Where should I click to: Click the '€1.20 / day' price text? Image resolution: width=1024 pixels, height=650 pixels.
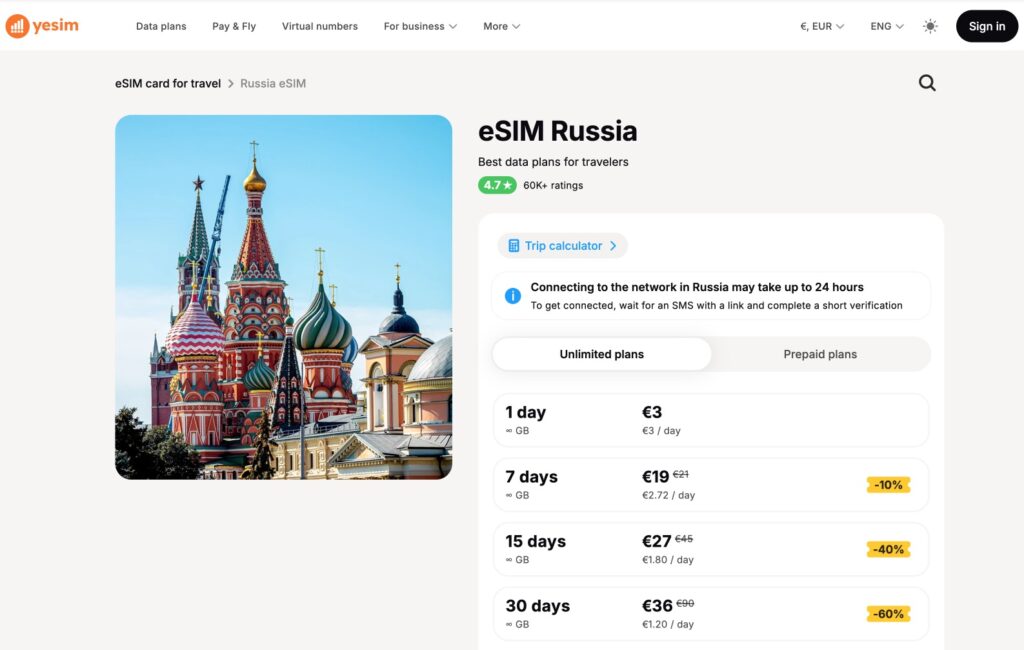pyautogui.click(x=667, y=625)
